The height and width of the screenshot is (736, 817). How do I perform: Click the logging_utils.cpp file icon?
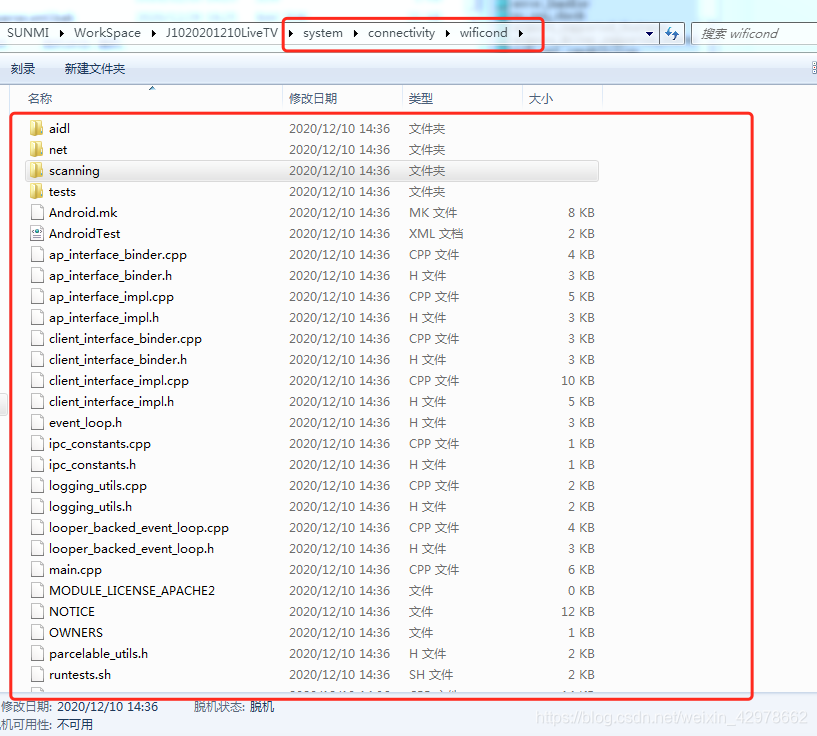37,485
